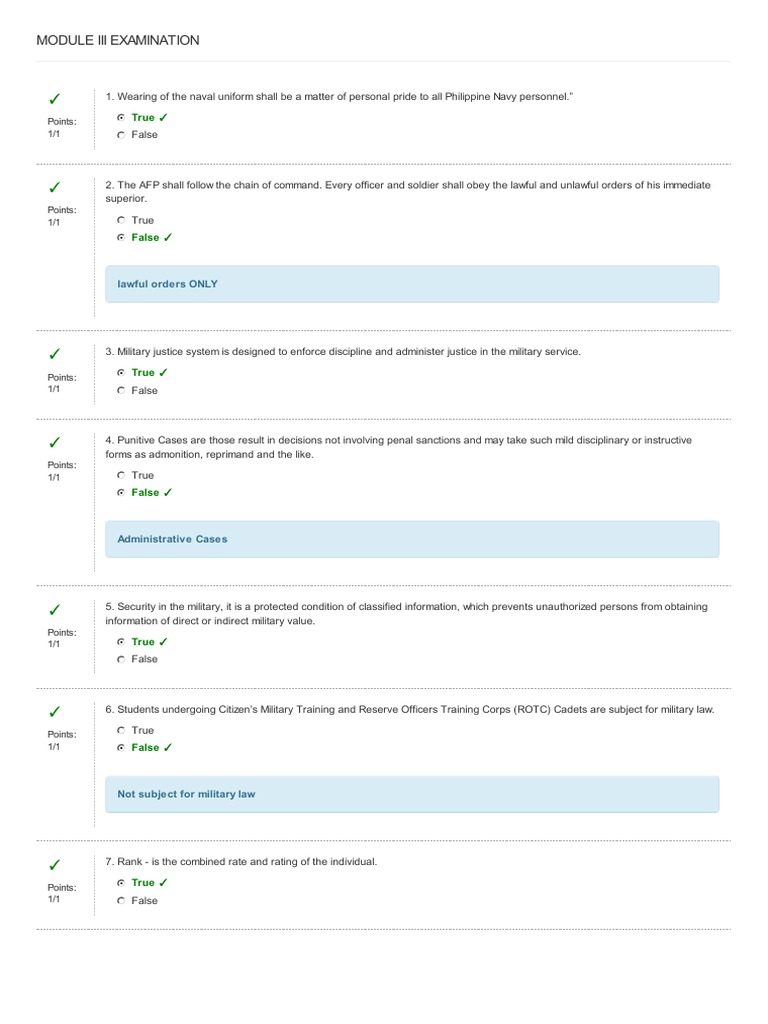Click the green checkmark beside question 1
768x1024 pixels.
point(54,100)
